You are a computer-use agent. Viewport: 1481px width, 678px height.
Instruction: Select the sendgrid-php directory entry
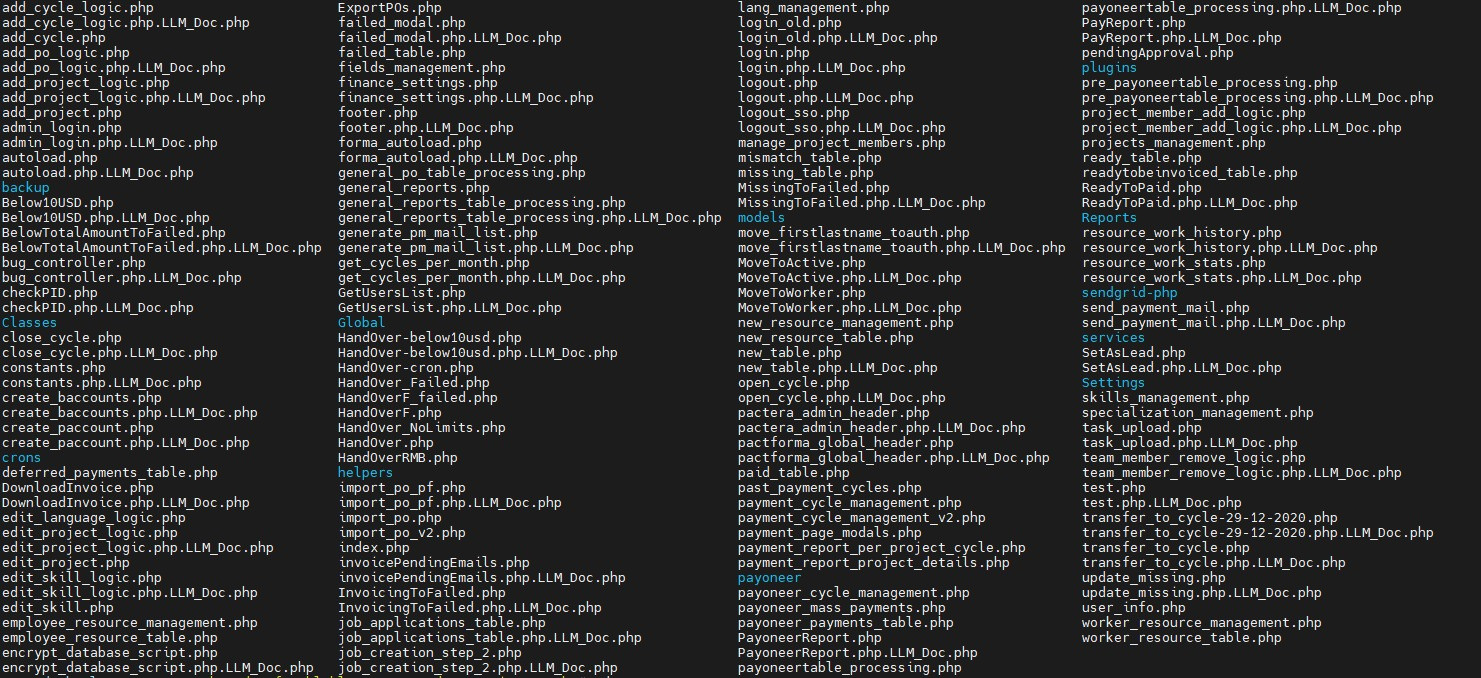(x=1130, y=293)
